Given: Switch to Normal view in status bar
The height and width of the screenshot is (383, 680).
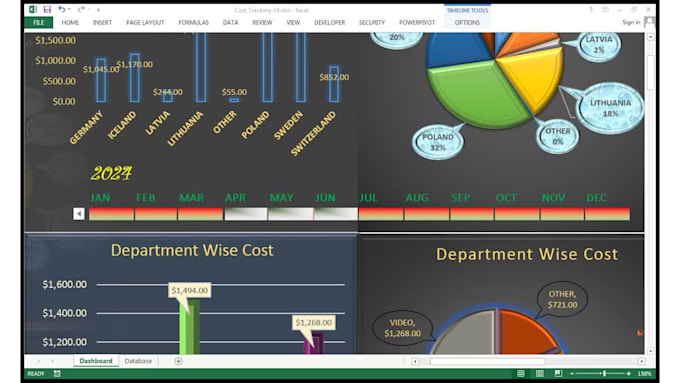Looking at the screenshot, I should (x=521, y=373).
